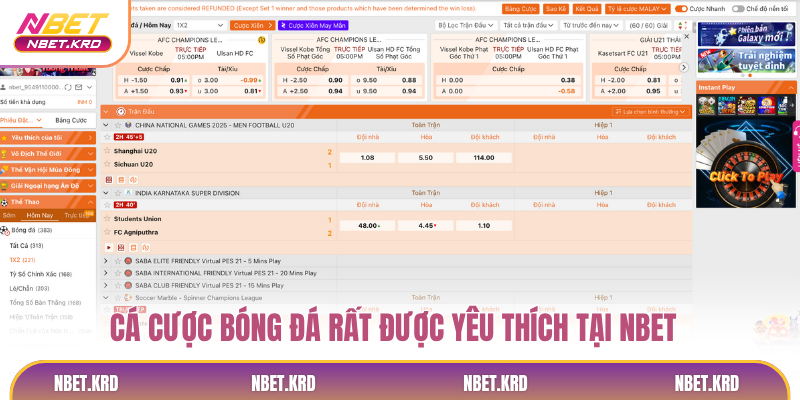This screenshot has width=800, height=400.
Task: Open live stream play icon under FC Agniputhra
Action: coord(109,247)
